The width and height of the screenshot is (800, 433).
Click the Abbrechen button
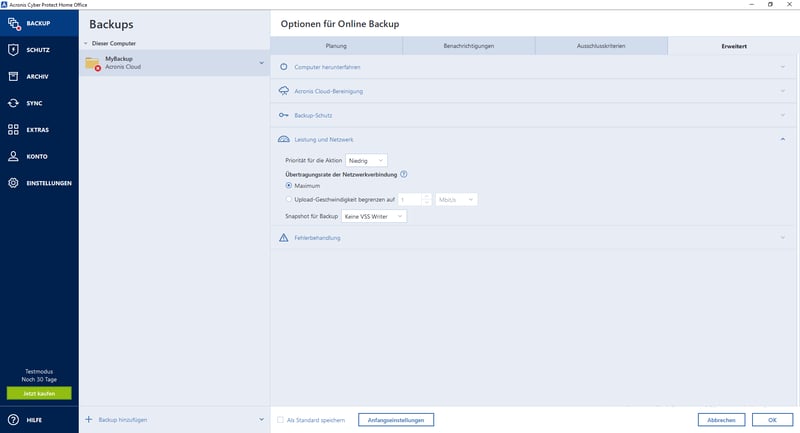(x=721, y=420)
